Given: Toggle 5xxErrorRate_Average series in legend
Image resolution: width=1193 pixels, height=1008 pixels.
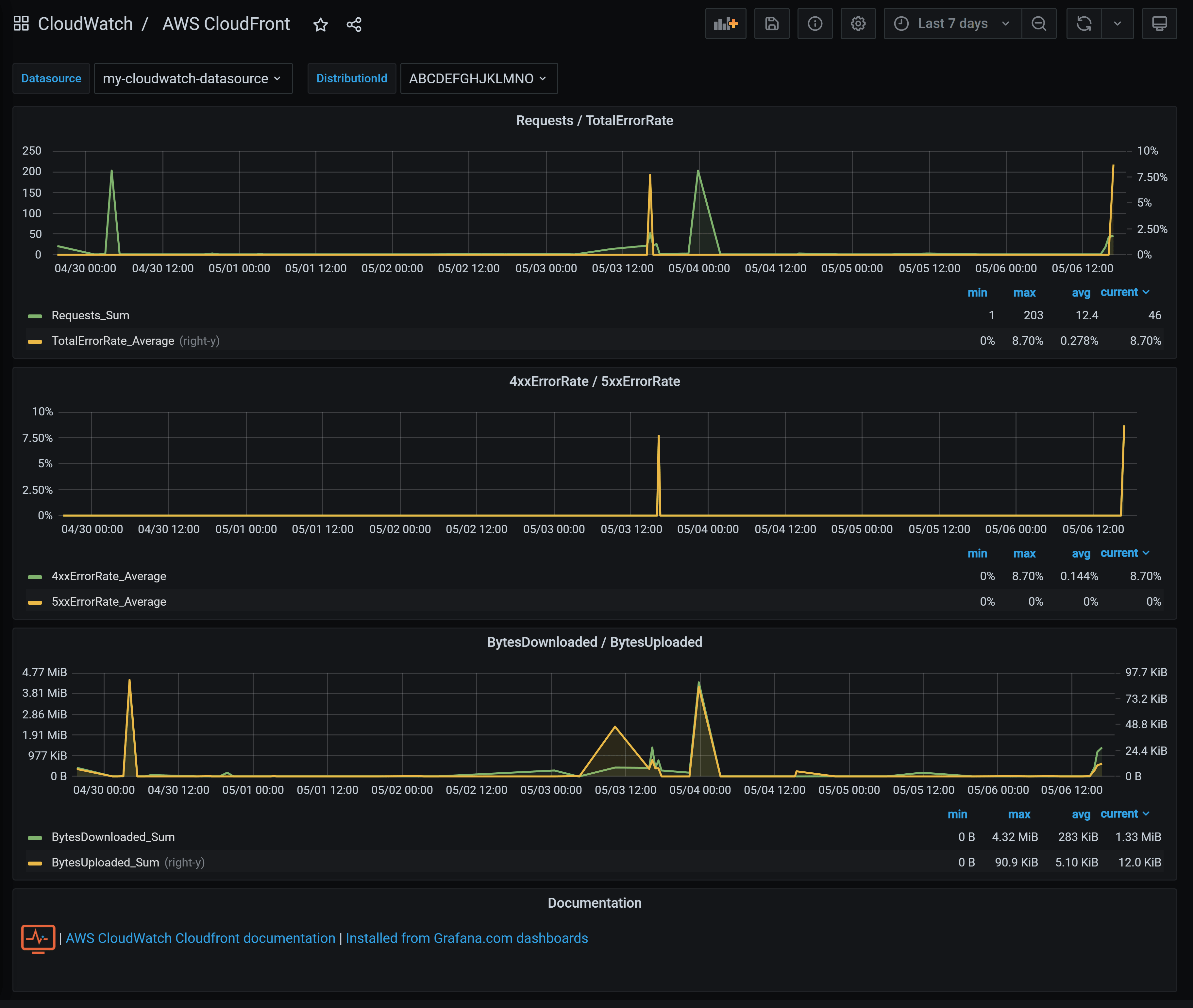Looking at the screenshot, I should pyautogui.click(x=109, y=602).
